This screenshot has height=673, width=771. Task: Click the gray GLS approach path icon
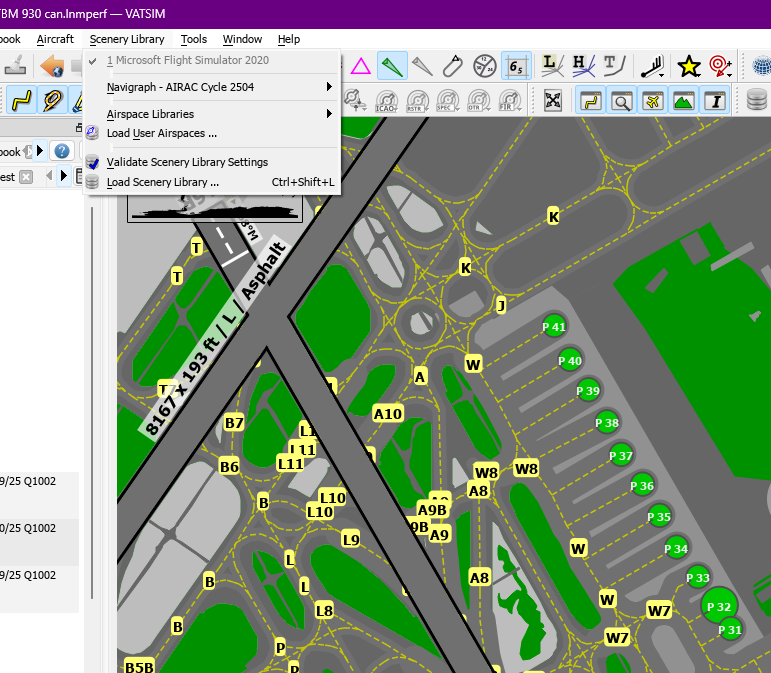(422, 66)
